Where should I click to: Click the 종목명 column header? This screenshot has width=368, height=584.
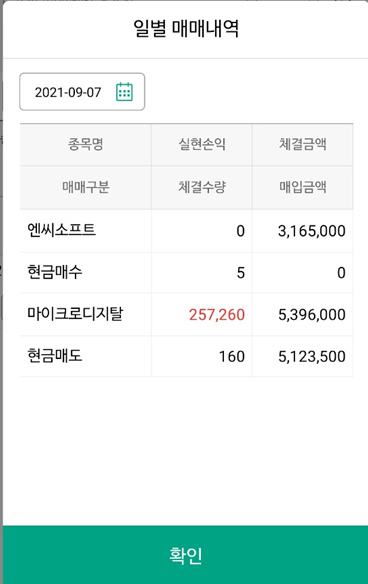click(86, 144)
